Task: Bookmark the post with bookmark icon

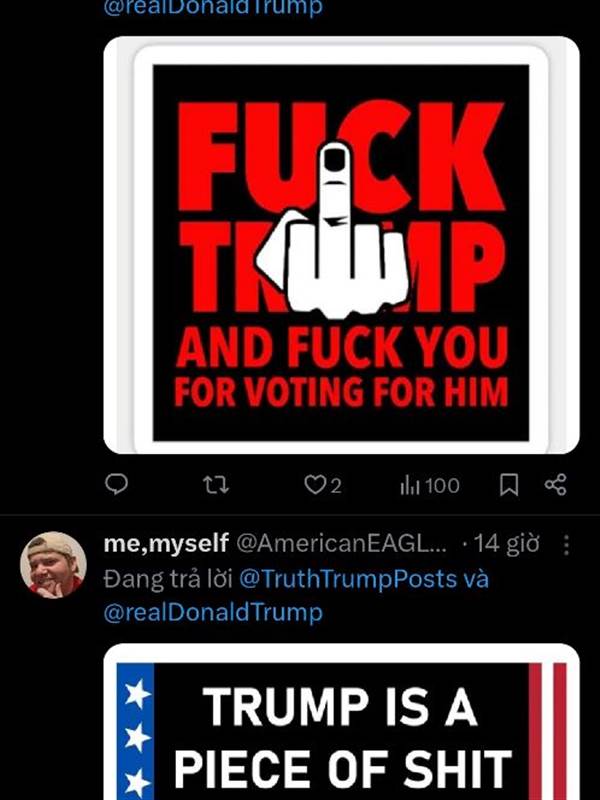Action: click(x=509, y=485)
